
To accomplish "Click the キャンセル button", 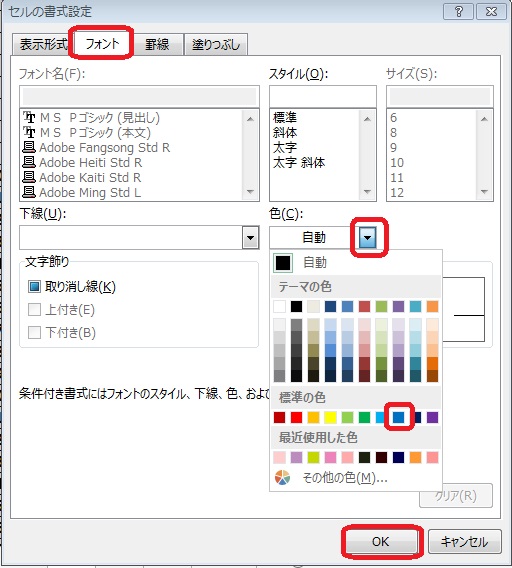I will [x=465, y=542].
